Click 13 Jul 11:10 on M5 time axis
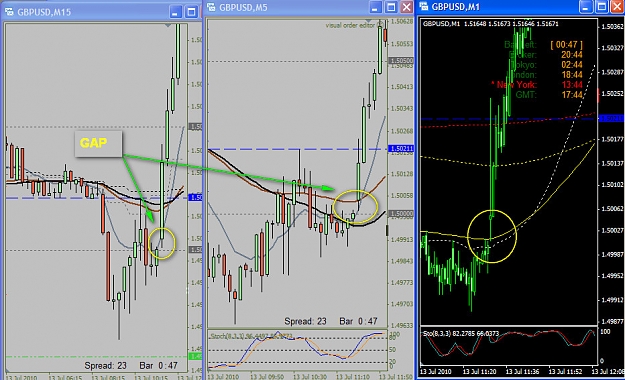625x380 pixels. 353,377
